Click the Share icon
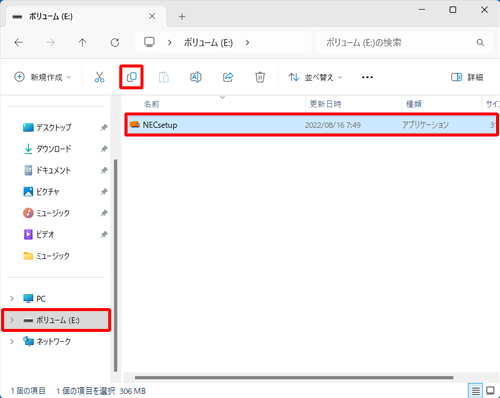This screenshot has width=500, height=398. (228, 77)
